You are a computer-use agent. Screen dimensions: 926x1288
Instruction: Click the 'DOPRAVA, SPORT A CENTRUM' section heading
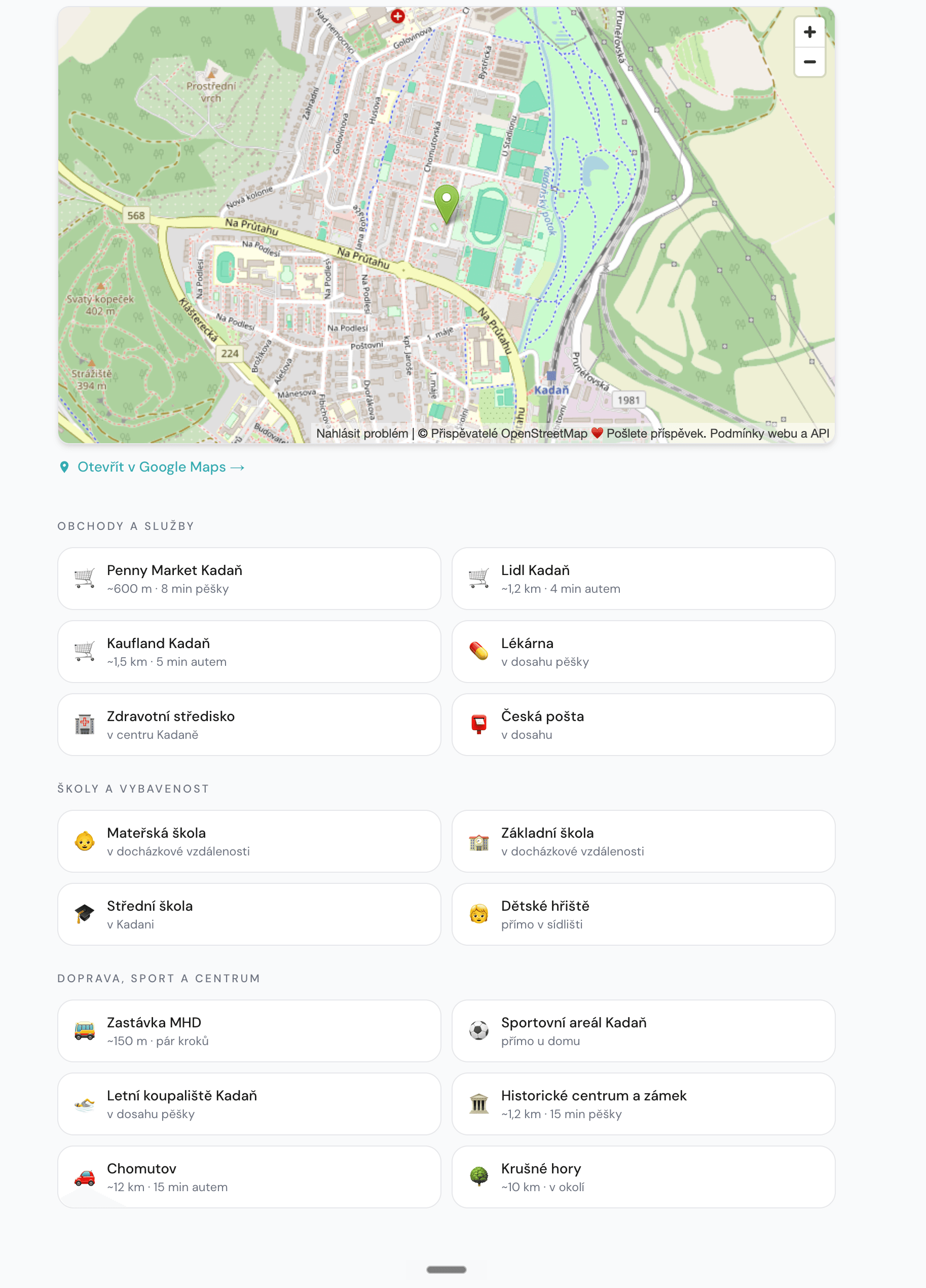coord(159,979)
